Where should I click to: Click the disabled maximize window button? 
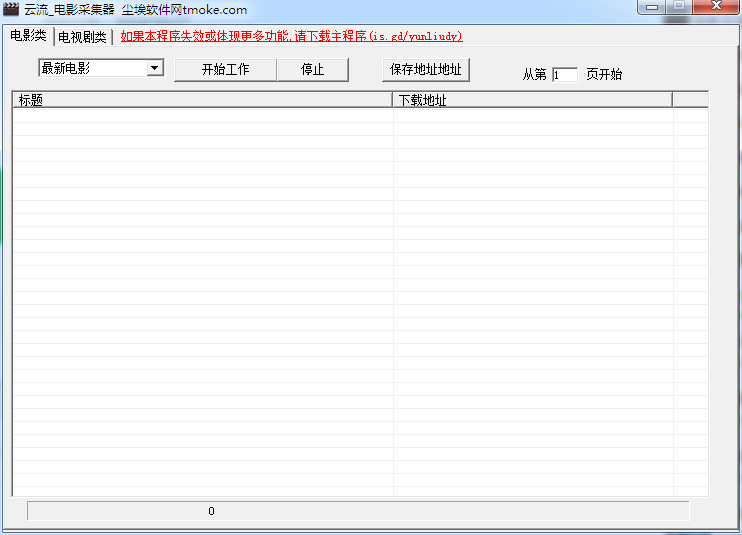tap(679, 6)
